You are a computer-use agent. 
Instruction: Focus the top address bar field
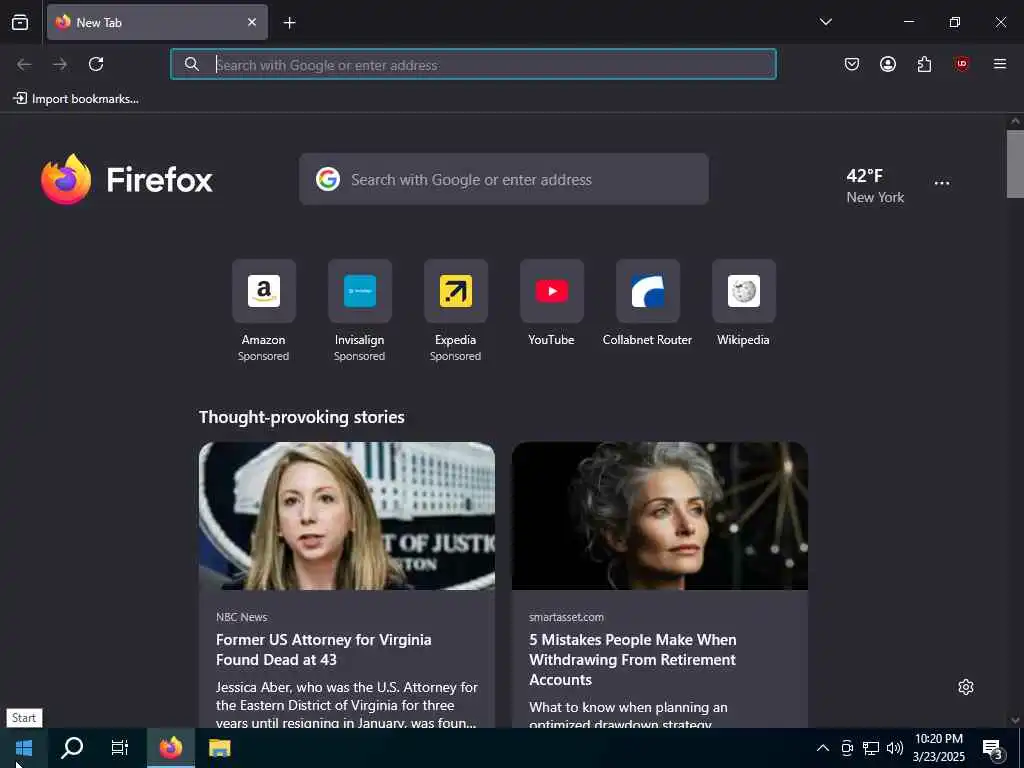pyautogui.click(x=473, y=65)
